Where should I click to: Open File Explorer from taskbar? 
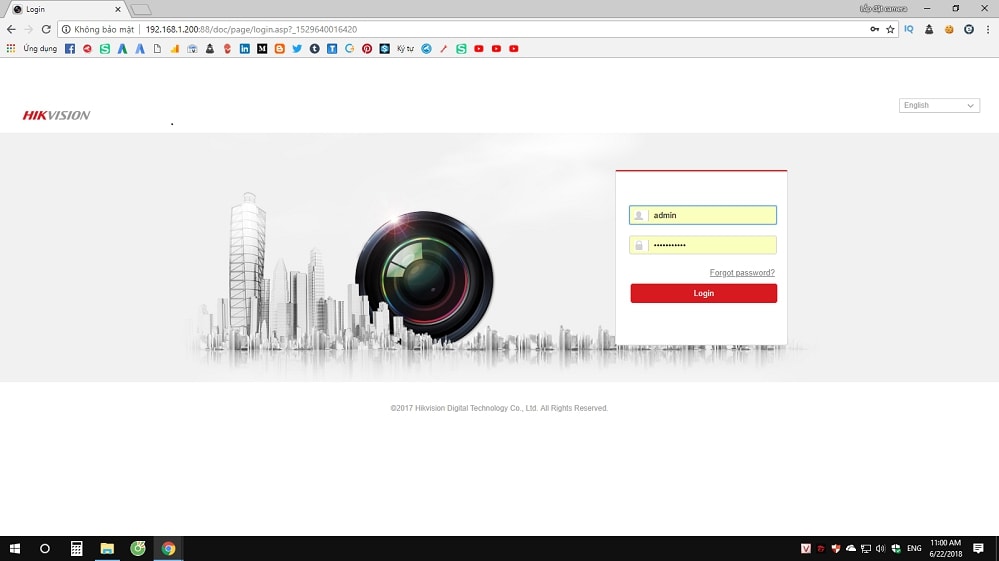point(107,548)
